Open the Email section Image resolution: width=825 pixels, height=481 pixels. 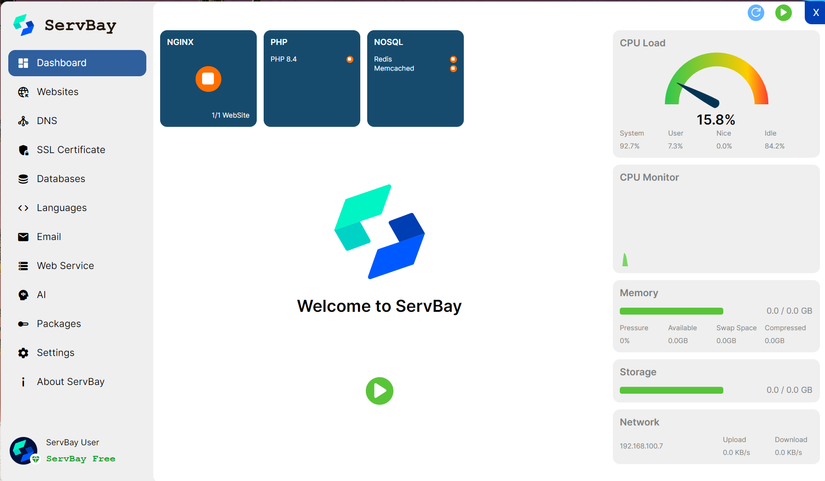coord(77,237)
